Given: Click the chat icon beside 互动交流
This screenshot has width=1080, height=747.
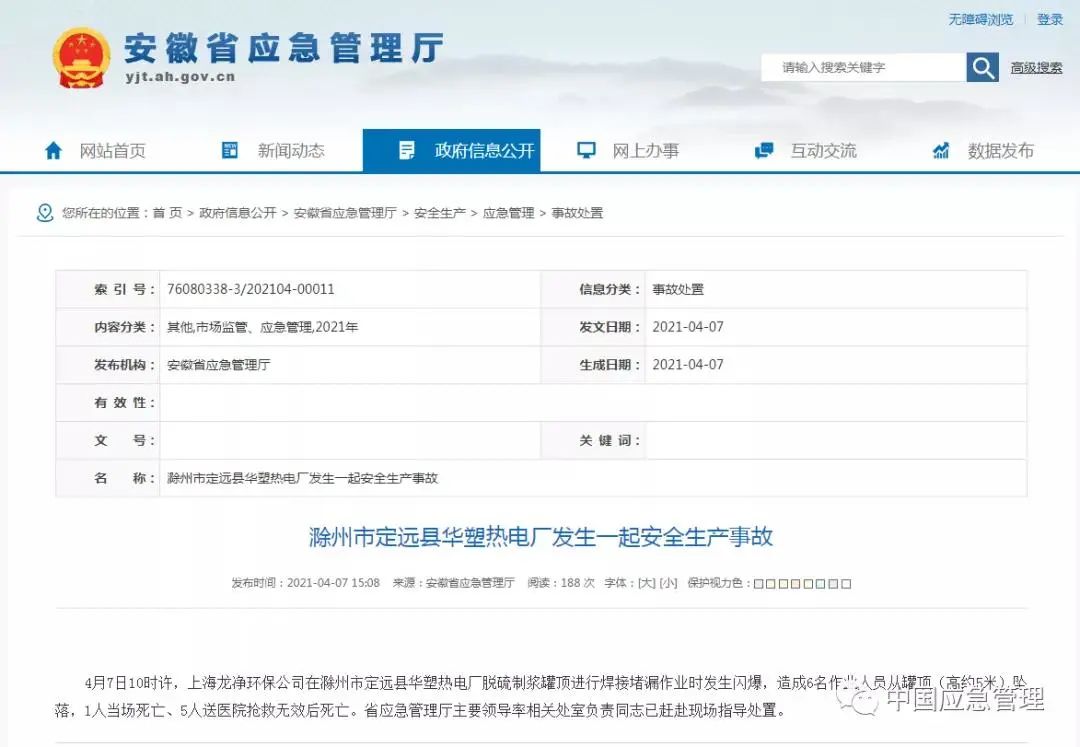Looking at the screenshot, I should [x=764, y=150].
